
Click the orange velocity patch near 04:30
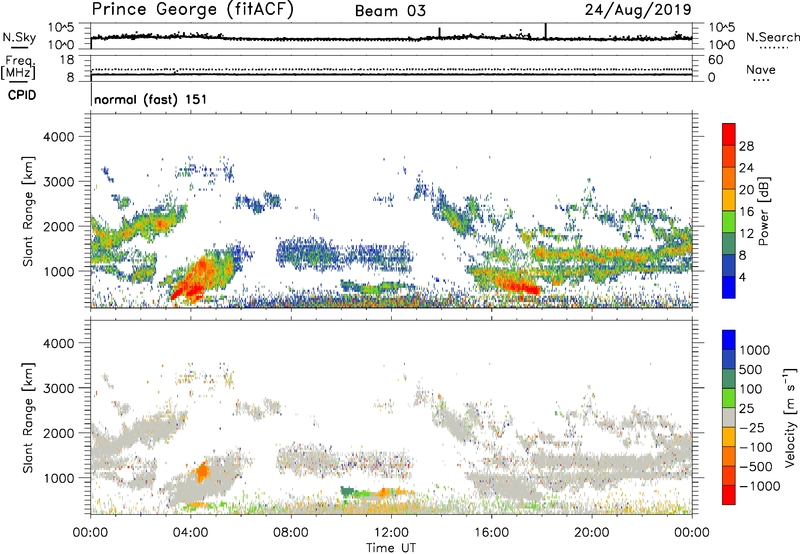(203, 472)
